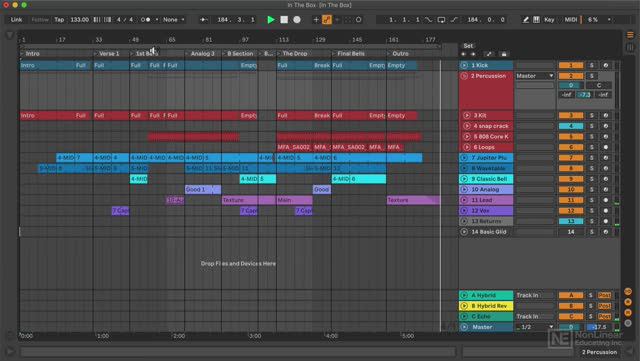Arm recording on 14 Basic Grid track
This screenshot has width=640, height=361.
pos(606,232)
